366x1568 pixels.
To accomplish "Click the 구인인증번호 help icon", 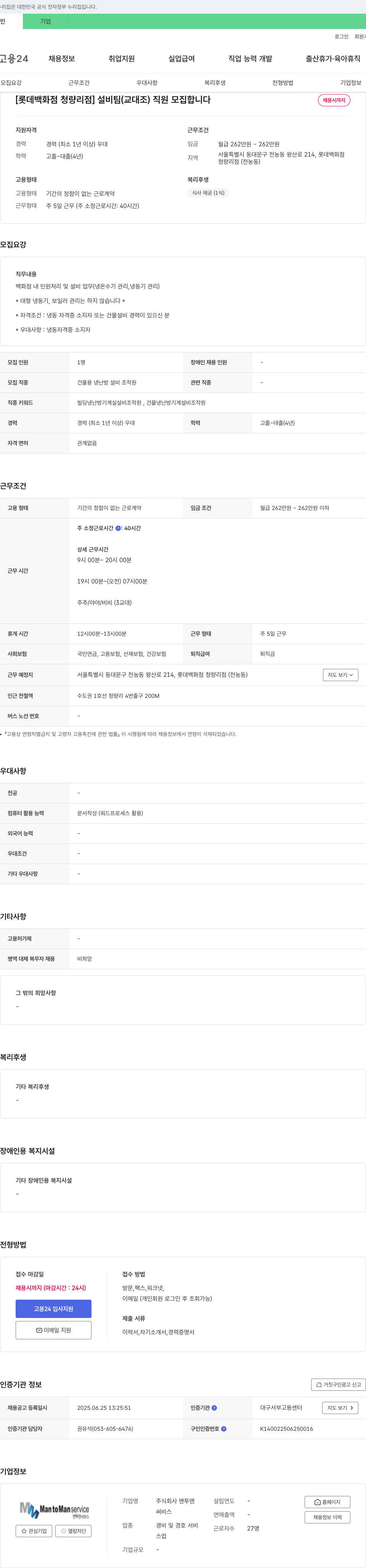I will coord(223,1429).
